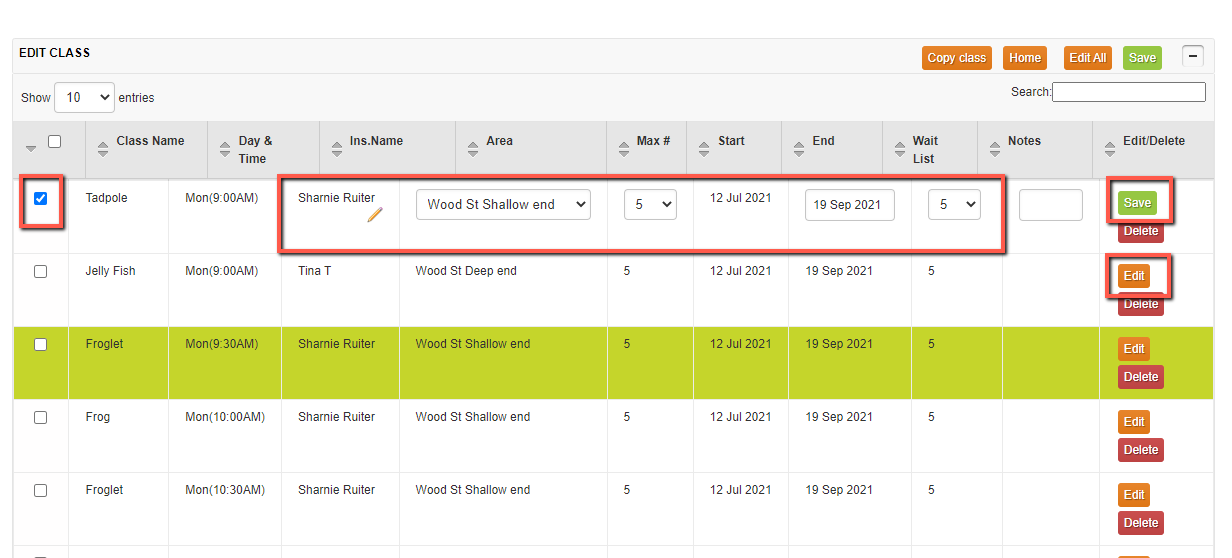Screen dimensions: 1232x558
Task: Click the Copy class button
Action: coord(957,58)
